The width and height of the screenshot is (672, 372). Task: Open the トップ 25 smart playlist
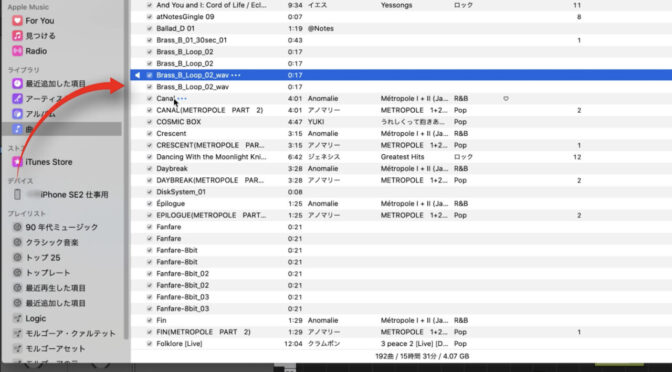[x=42, y=258]
